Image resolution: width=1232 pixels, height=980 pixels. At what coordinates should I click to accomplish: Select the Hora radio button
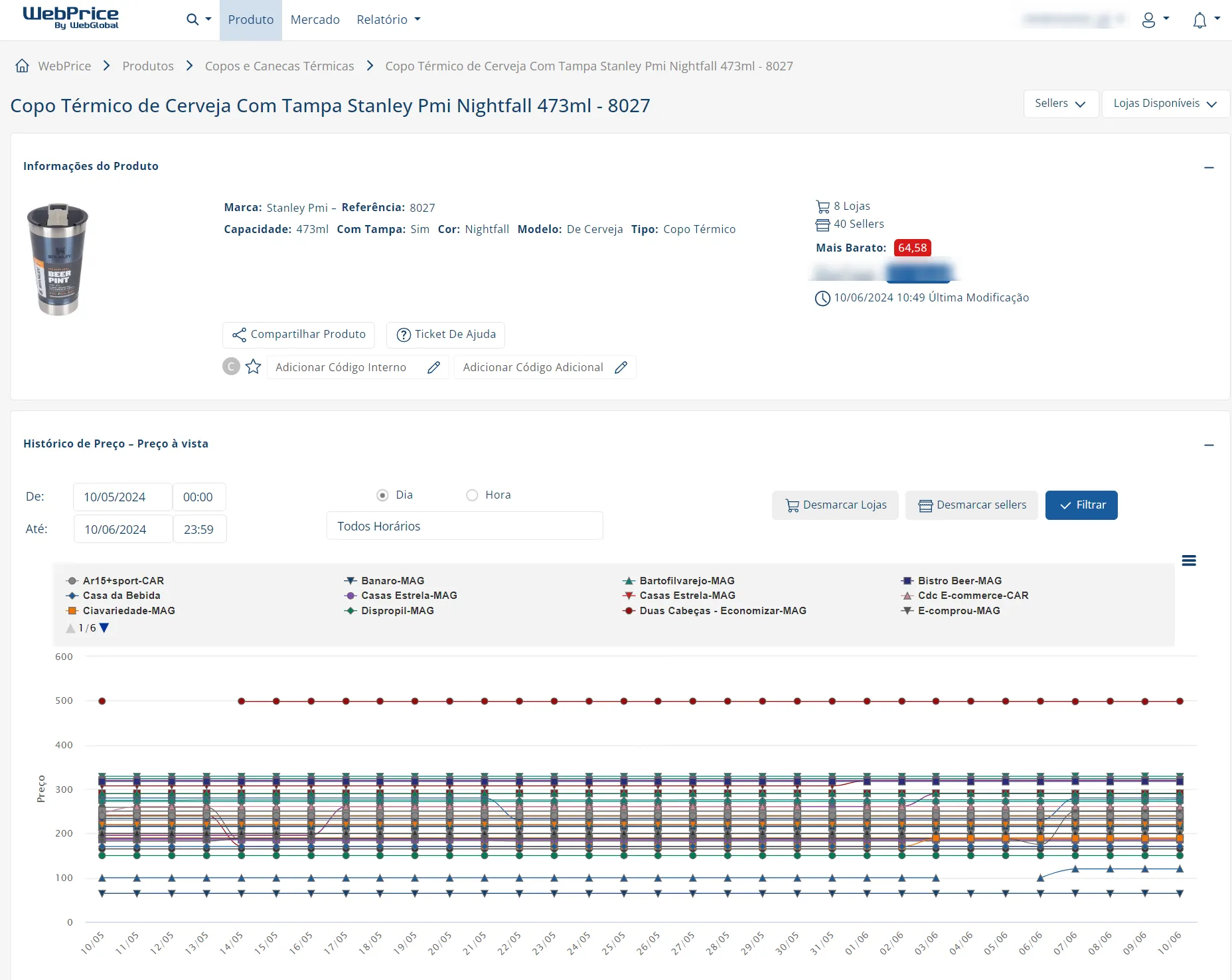pos(472,495)
